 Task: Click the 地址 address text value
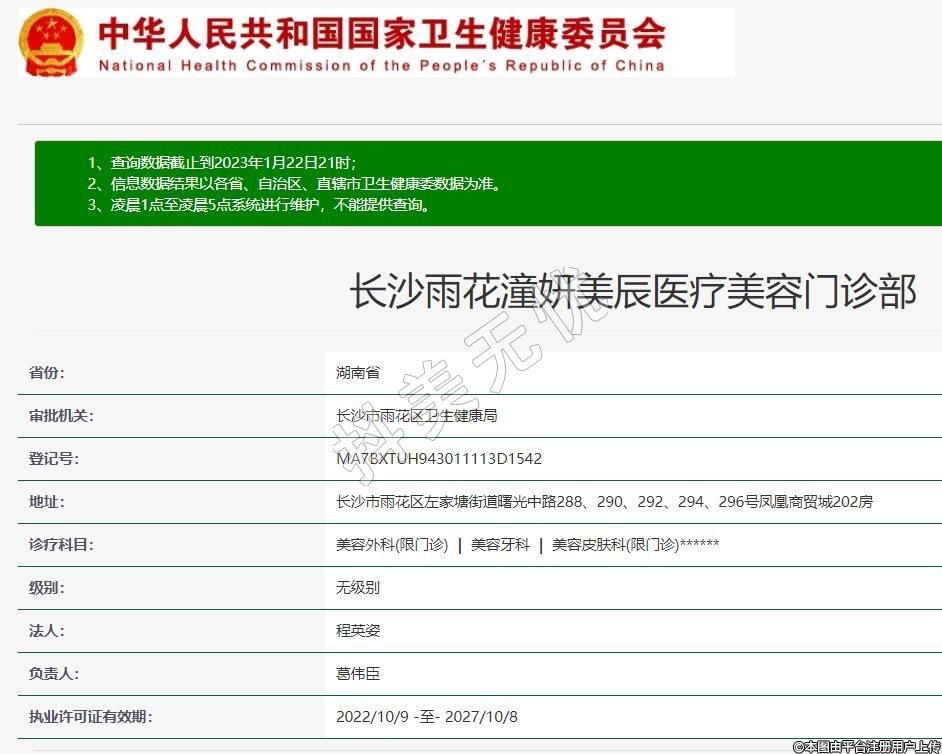point(604,502)
